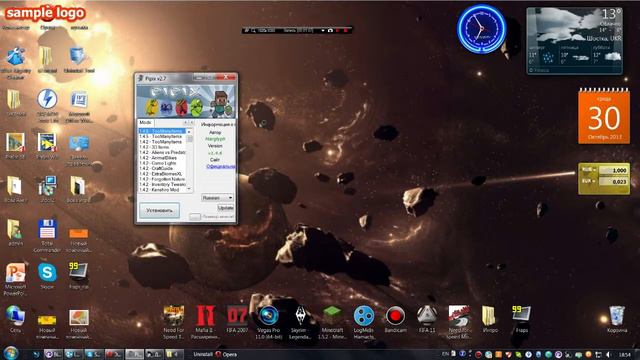Click the taskbar clock showing 18:54
The height and width of the screenshot is (360, 640).
[624, 355]
